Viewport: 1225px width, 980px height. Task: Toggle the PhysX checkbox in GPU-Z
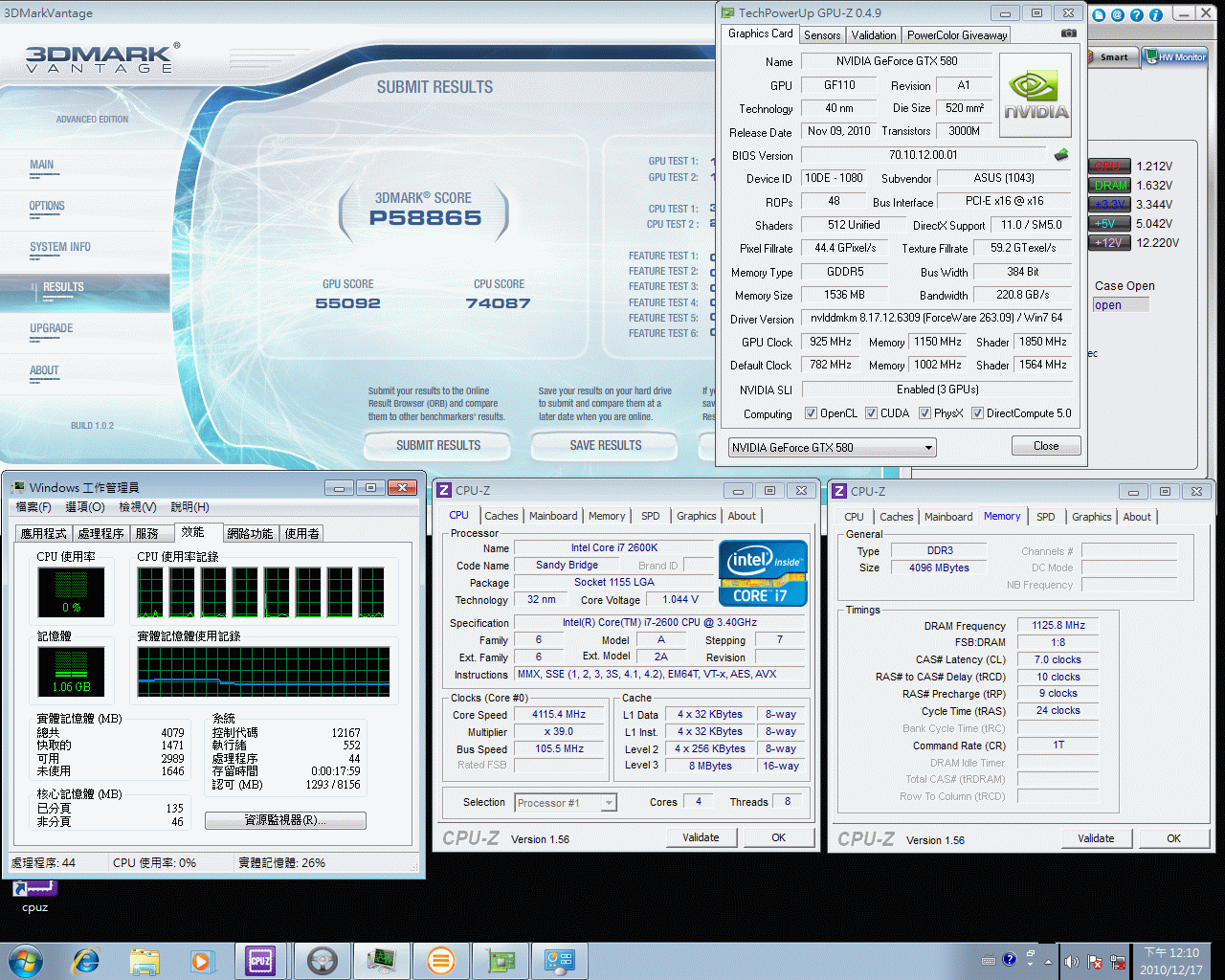click(924, 413)
